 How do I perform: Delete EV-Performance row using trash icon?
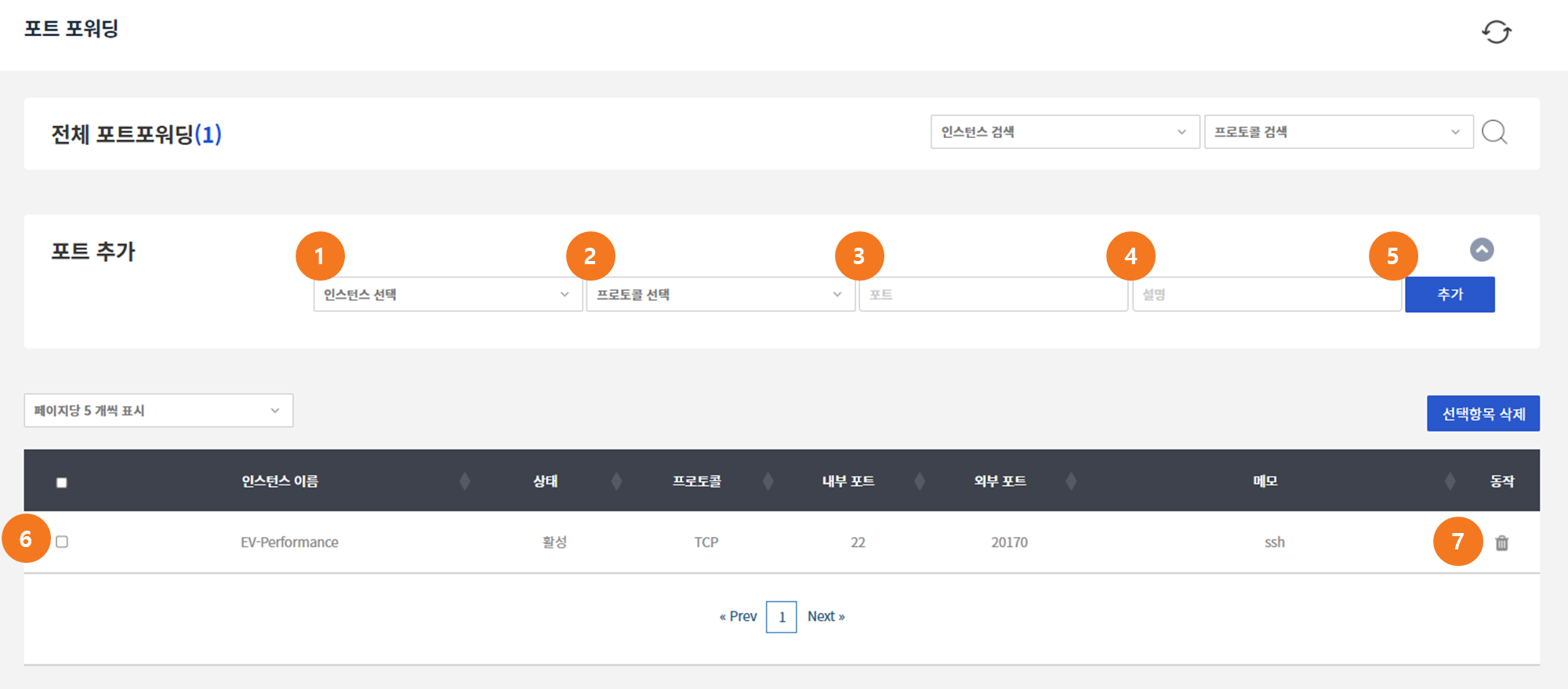[x=1501, y=542]
